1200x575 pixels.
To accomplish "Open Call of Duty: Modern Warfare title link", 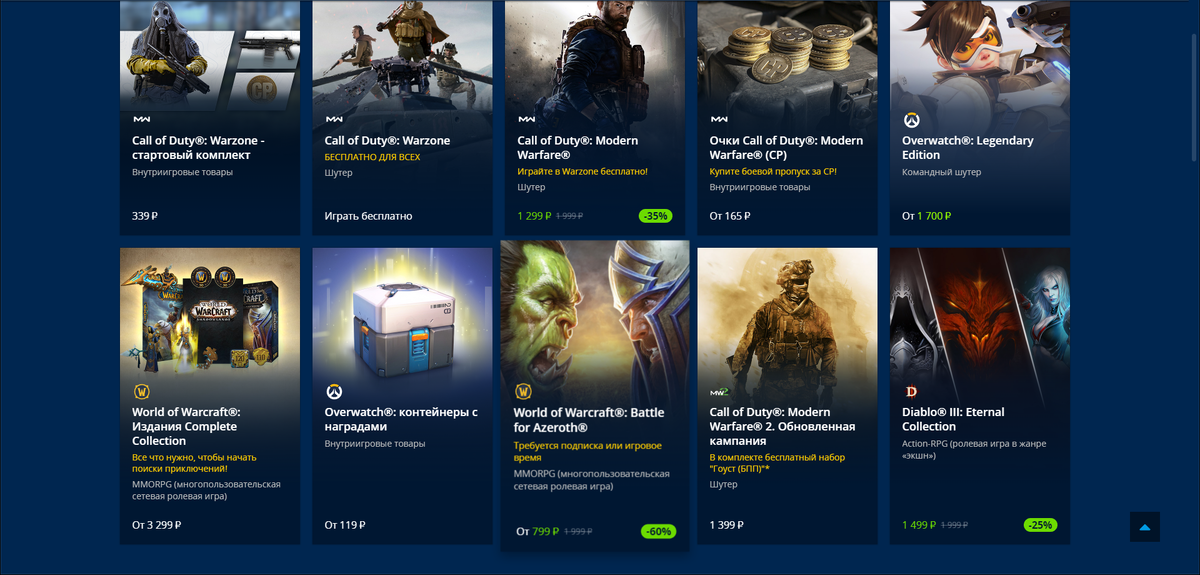I will [x=577, y=148].
